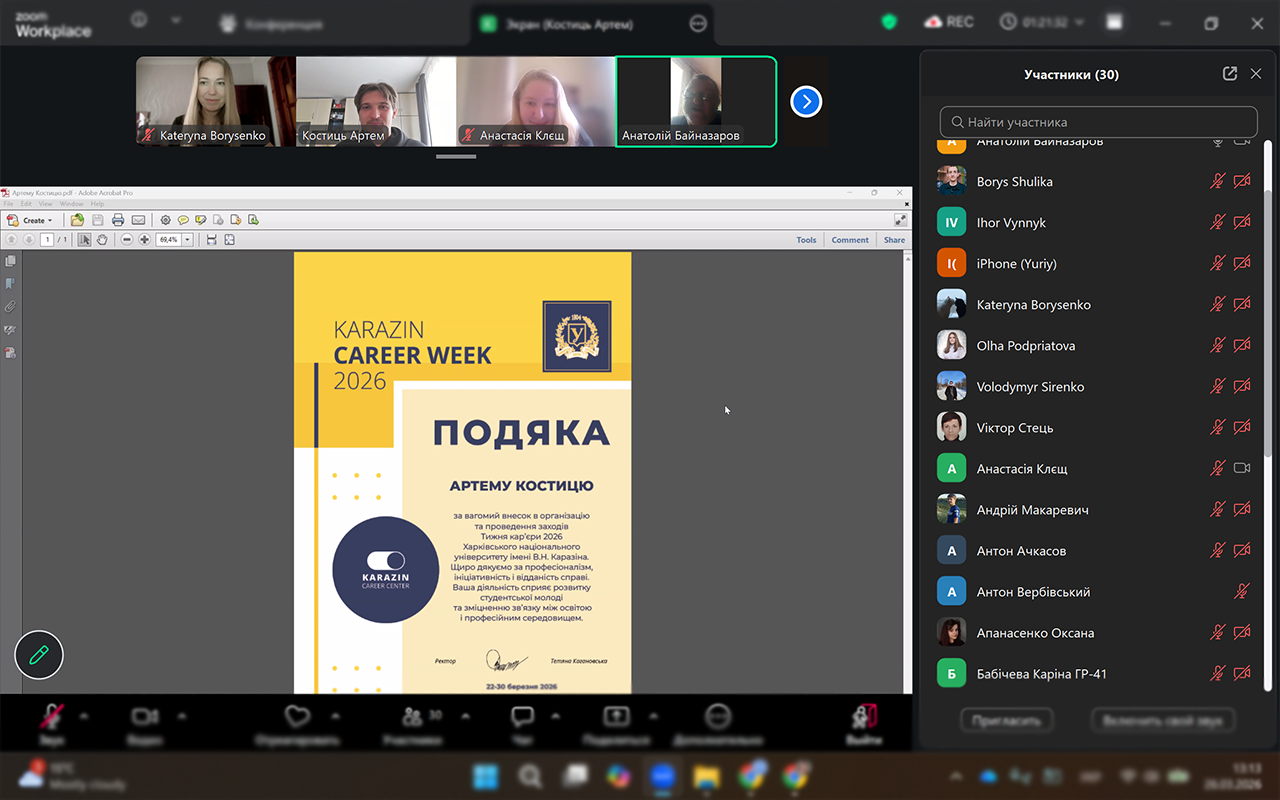This screenshot has height=800, width=1280.
Task: Open the zoom percentage dropdown
Action: (187, 240)
